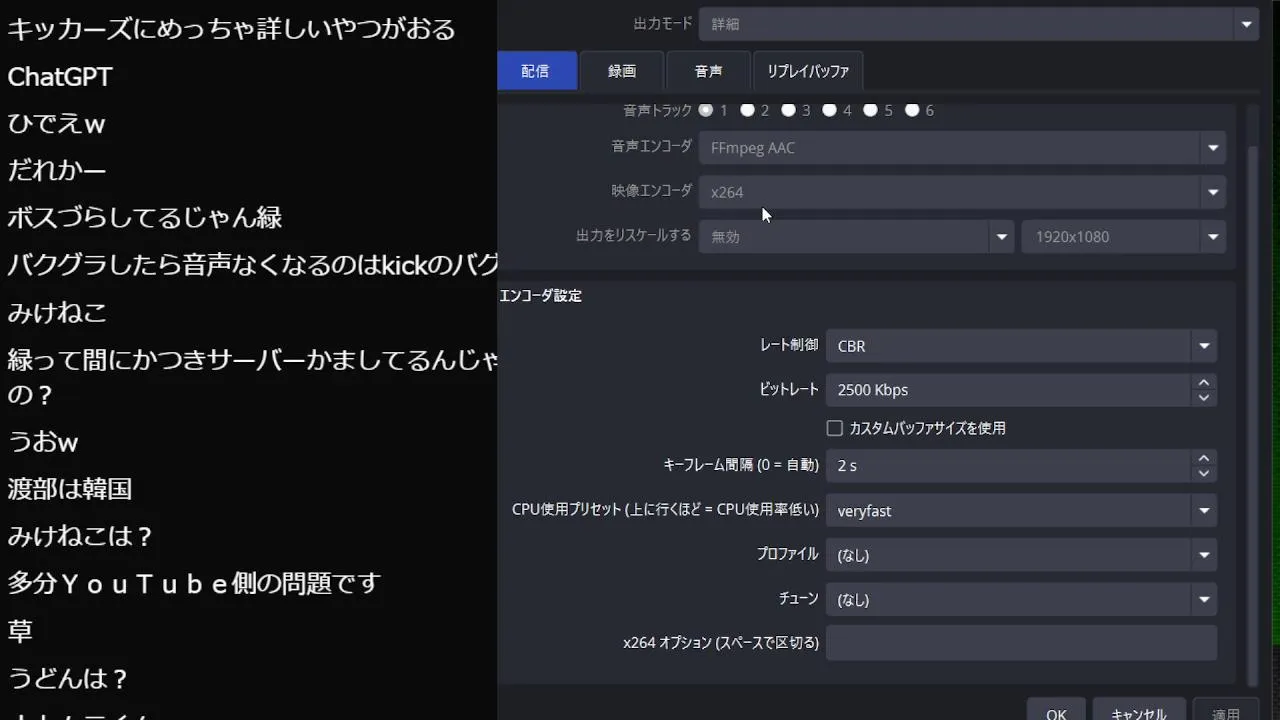The height and width of the screenshot is (720, 1280).
Task: Select audio track 4 radio button
Action: click(x=829, y=110)
